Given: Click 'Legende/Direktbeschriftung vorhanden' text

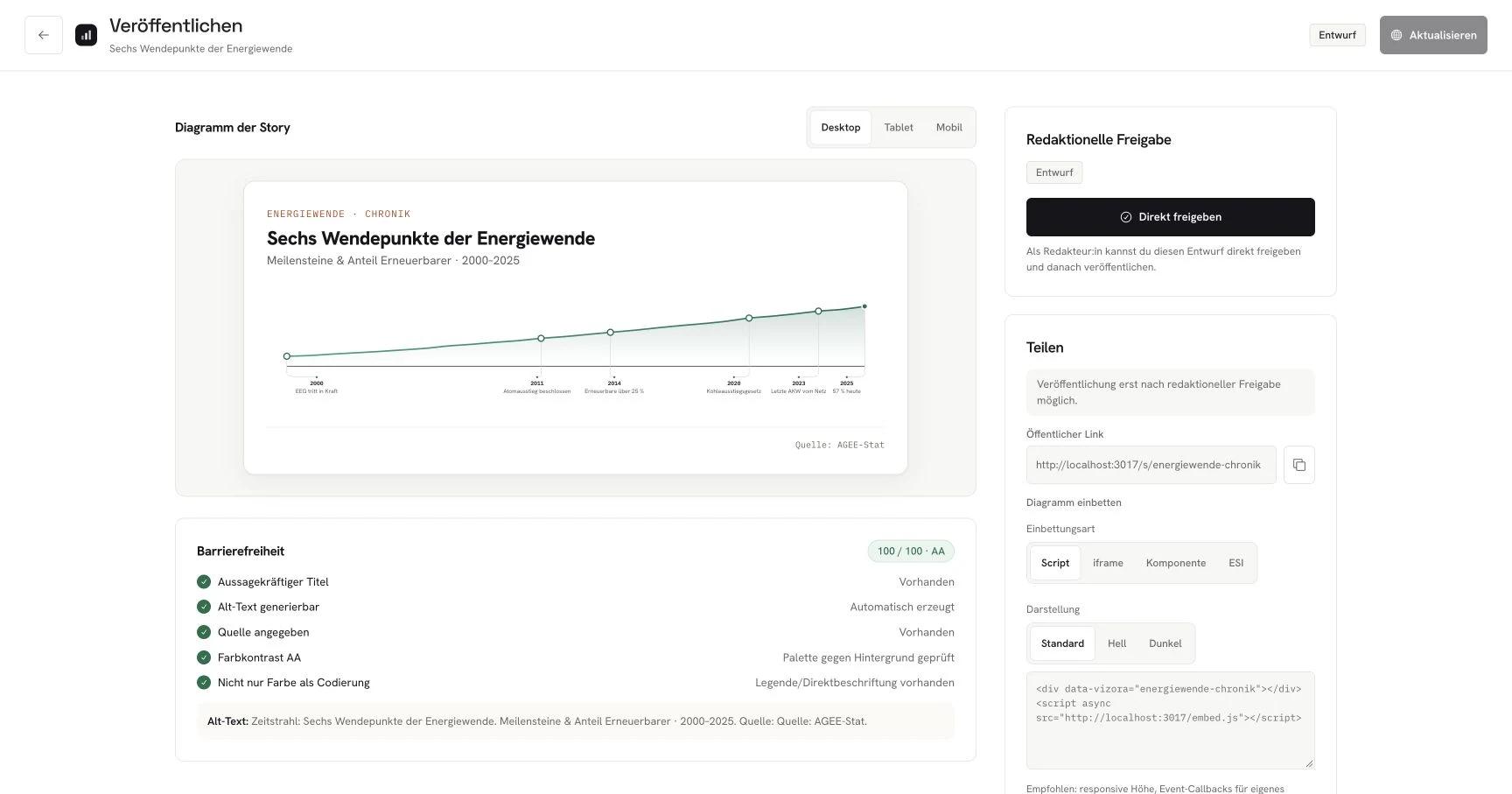Looking at the screenshot, I should [x=855, y=683].
